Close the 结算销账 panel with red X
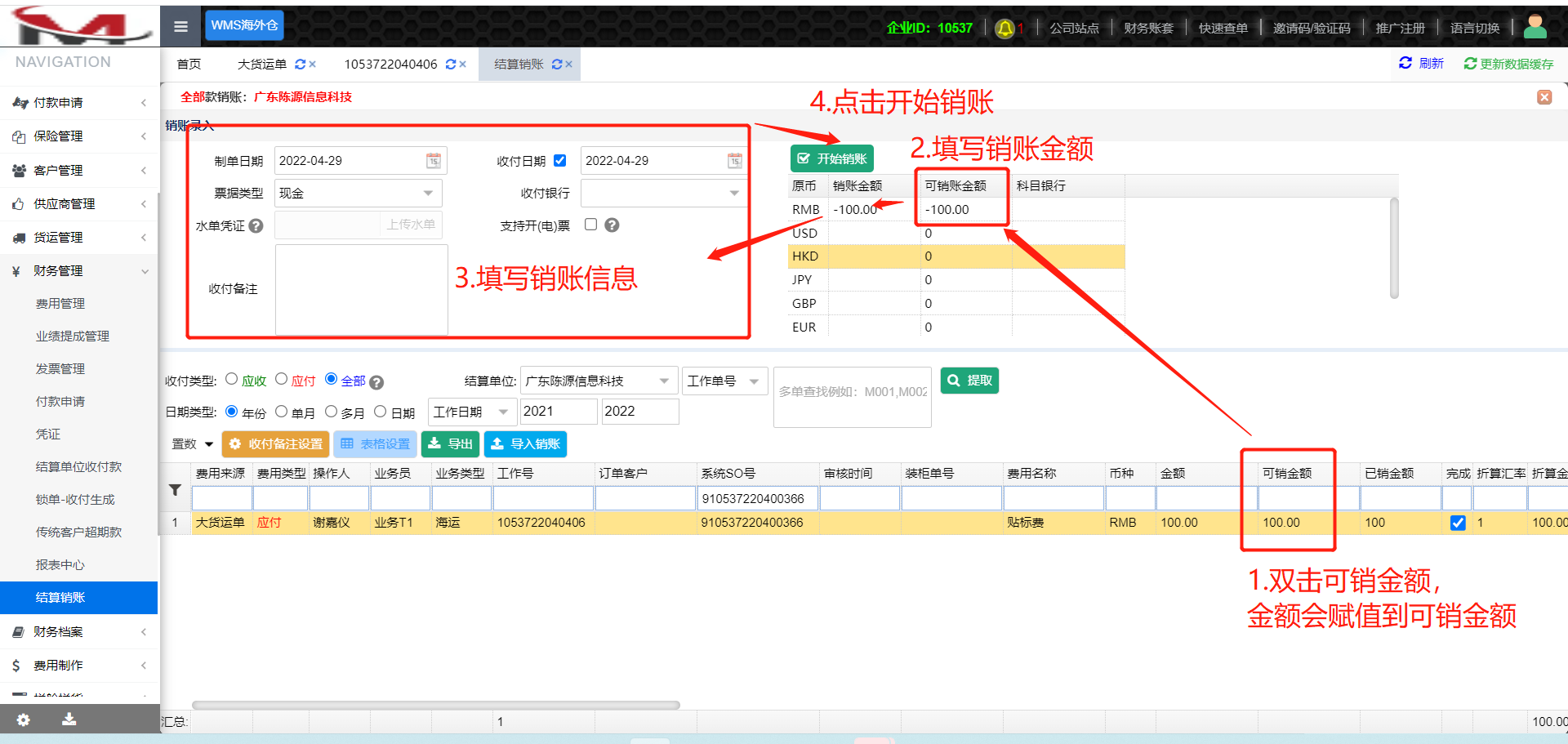This screenshot has height=744, width=1568. [1543, 97]
